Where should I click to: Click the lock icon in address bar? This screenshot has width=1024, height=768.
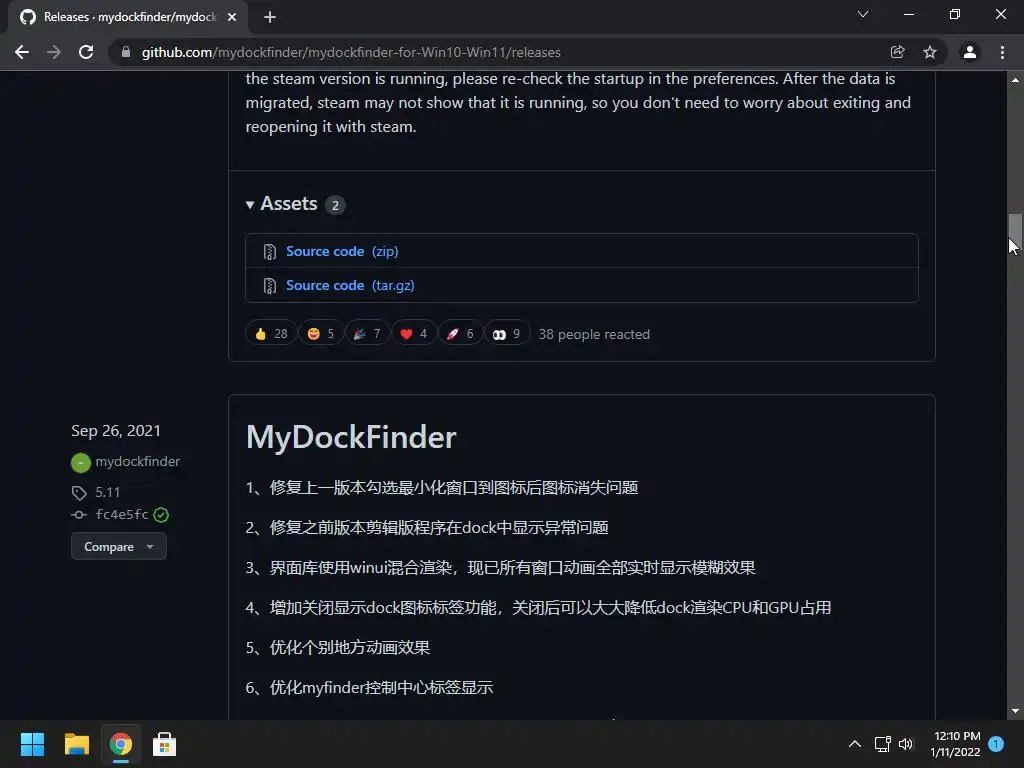tap(126, 52)
